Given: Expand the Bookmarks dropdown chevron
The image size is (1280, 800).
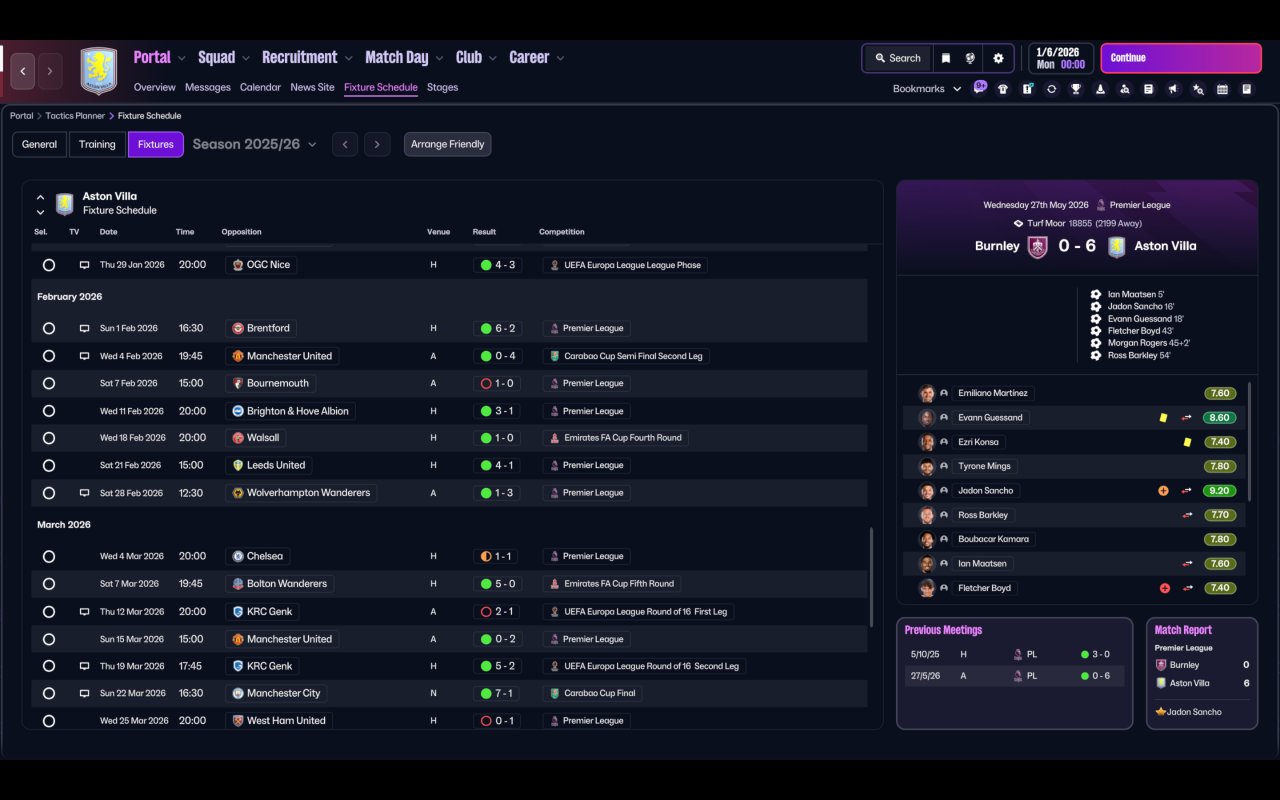Looking at the screenshot, I should coord(957,89).
